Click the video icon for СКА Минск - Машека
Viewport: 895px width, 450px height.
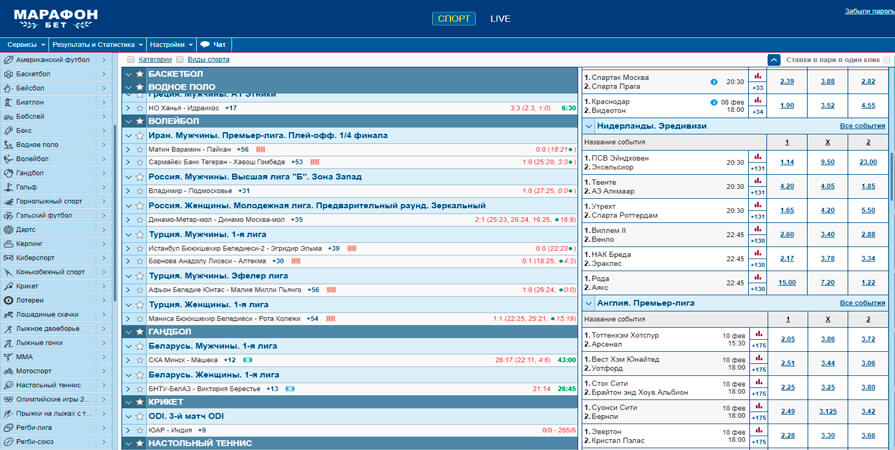coord(248,360)
